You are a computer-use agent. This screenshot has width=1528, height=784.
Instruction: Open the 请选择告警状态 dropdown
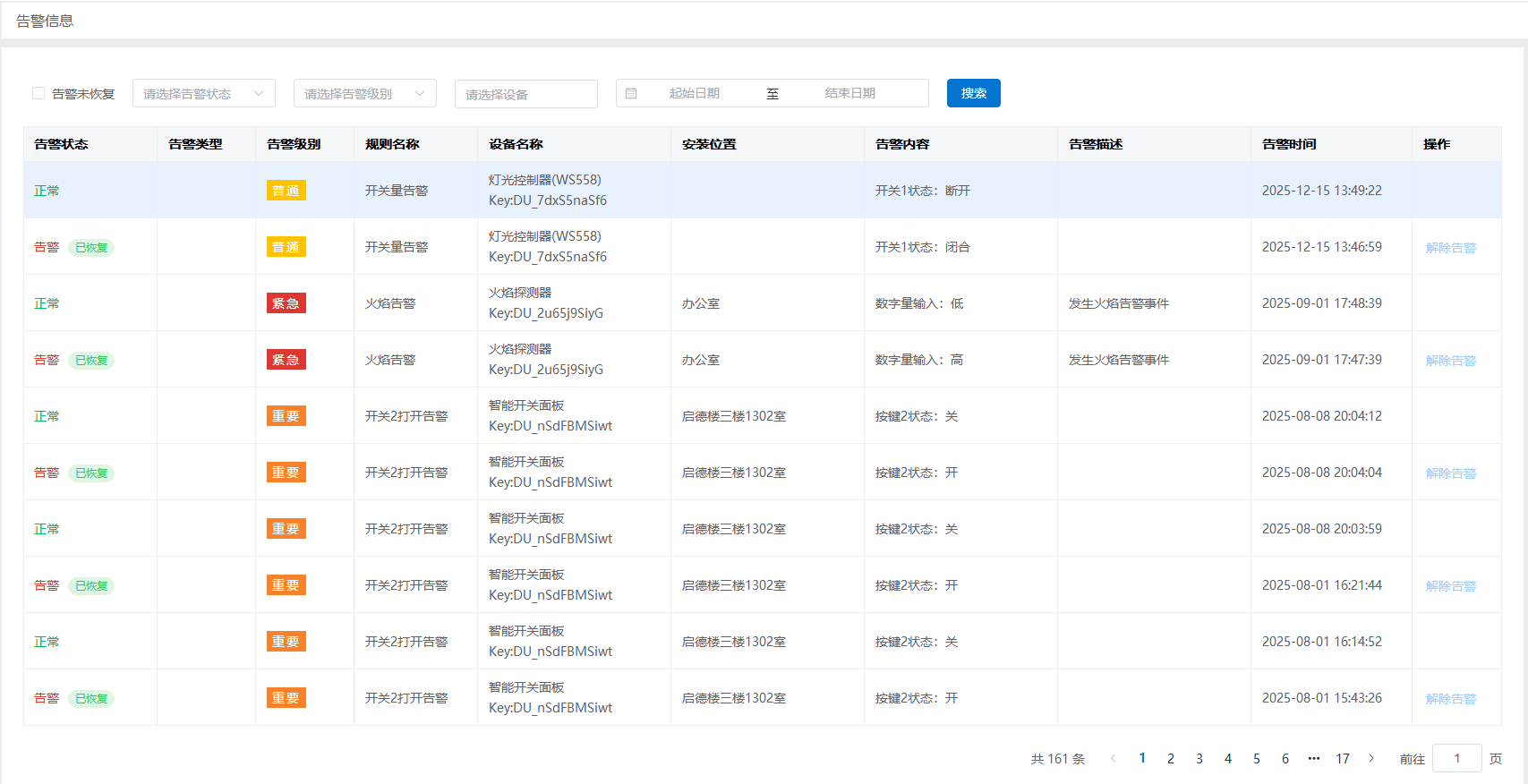[x=203, y=93]
